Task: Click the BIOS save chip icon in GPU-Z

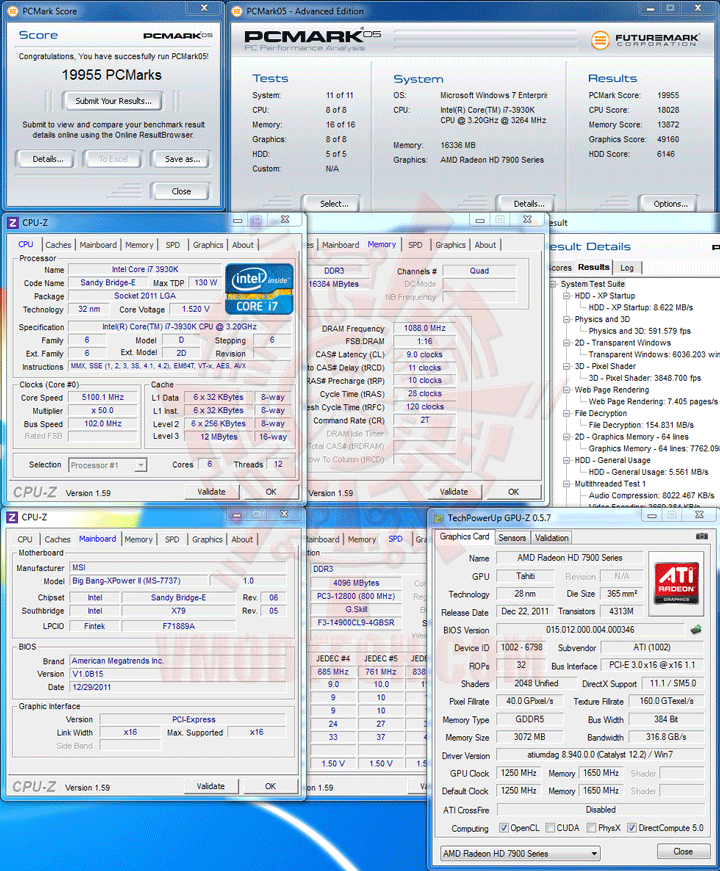Action: click(x=696, y=629)
